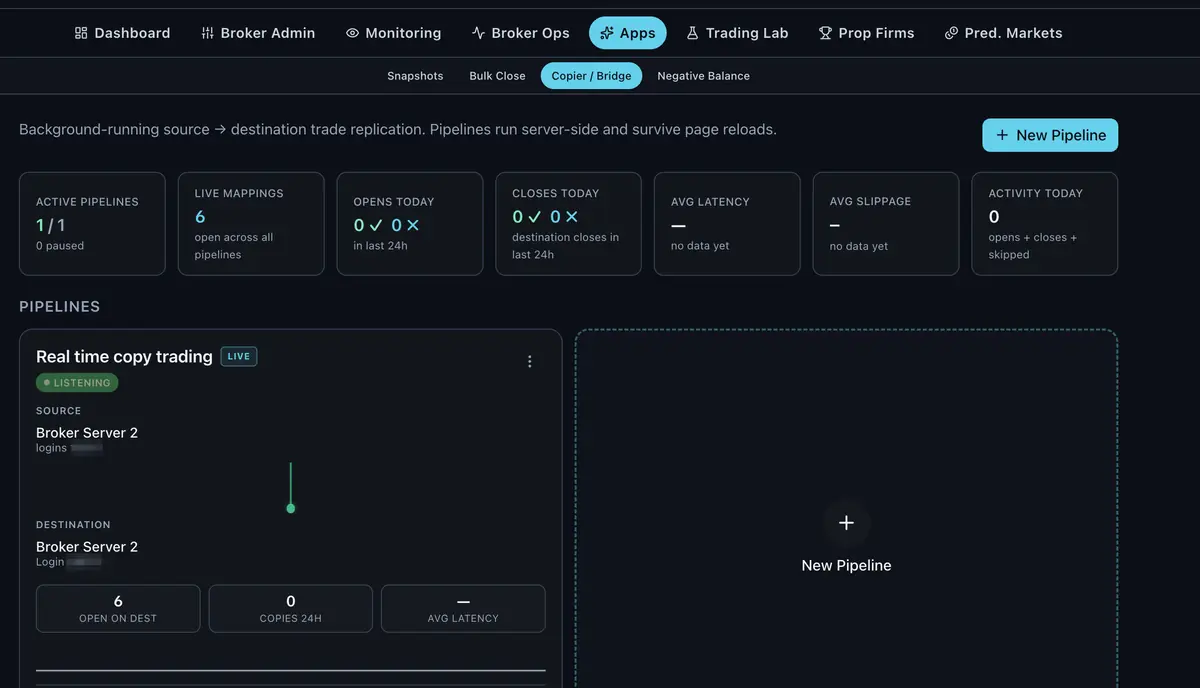Click the Live Mappings stat card

click(x=251, y=224)
